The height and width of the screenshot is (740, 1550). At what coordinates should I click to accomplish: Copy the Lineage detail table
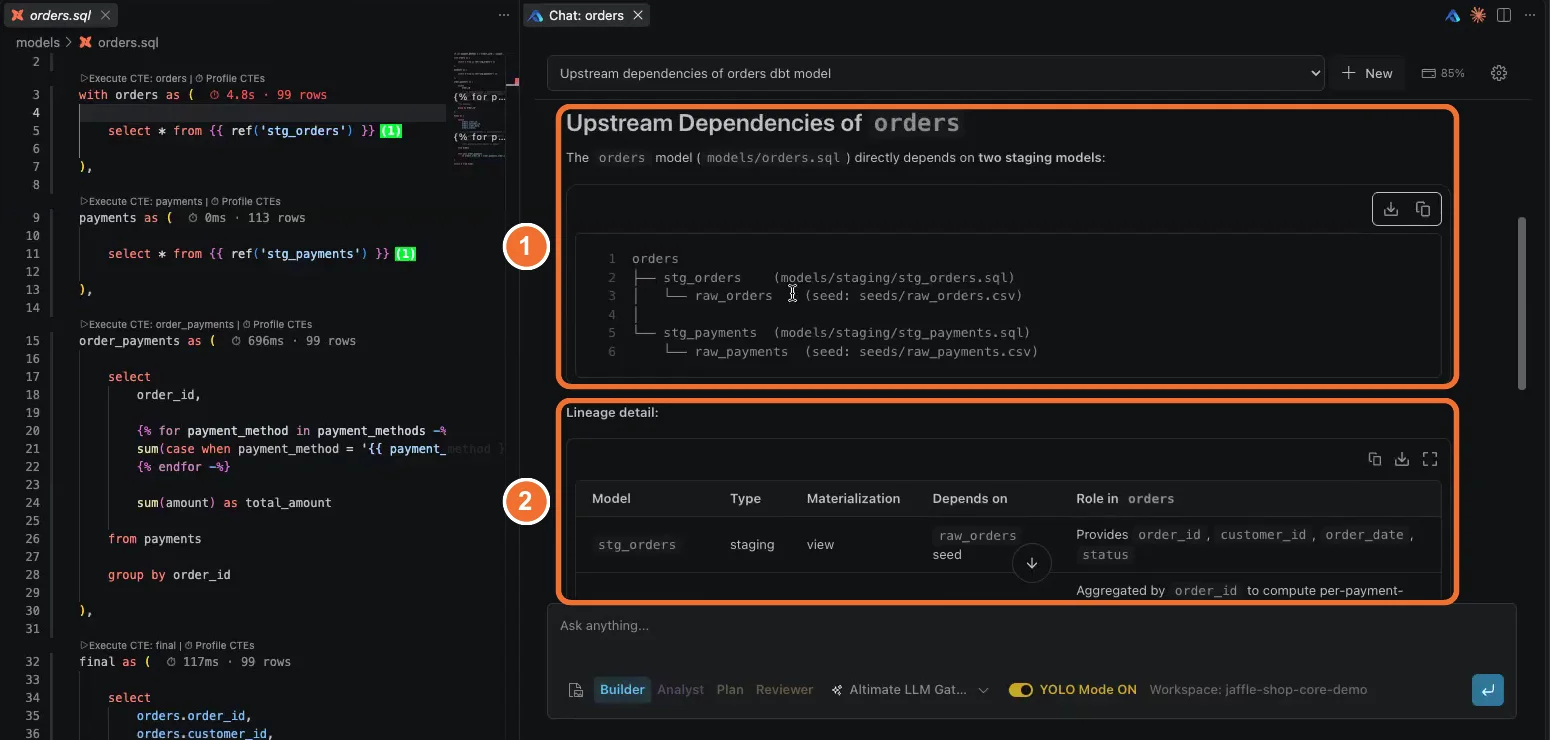(x=1375, y=459)
